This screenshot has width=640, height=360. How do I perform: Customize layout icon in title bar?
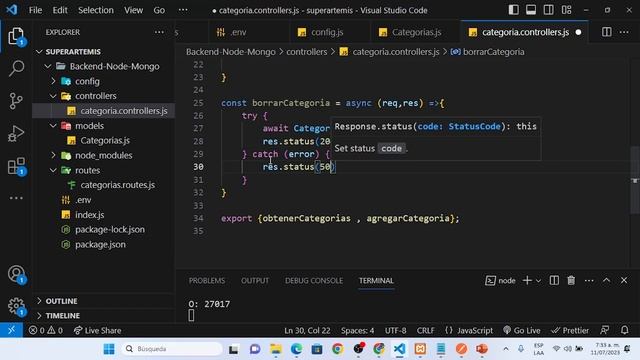567,10
